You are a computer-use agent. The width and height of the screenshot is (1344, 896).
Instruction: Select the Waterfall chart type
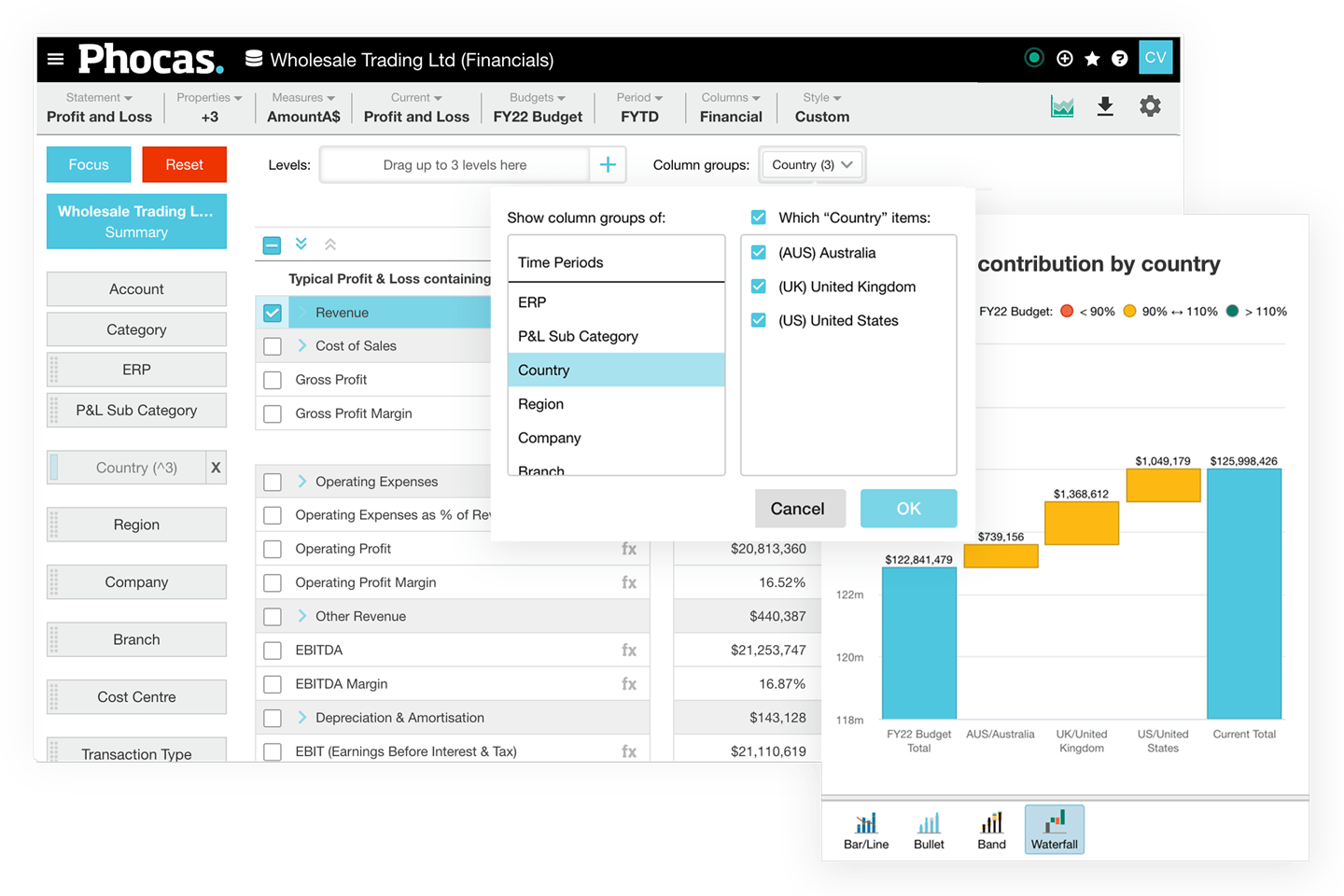[1054, 829]
